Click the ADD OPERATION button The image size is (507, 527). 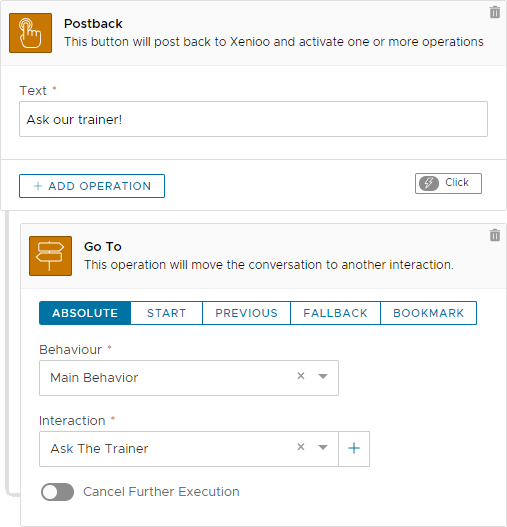tap(92, 186)
